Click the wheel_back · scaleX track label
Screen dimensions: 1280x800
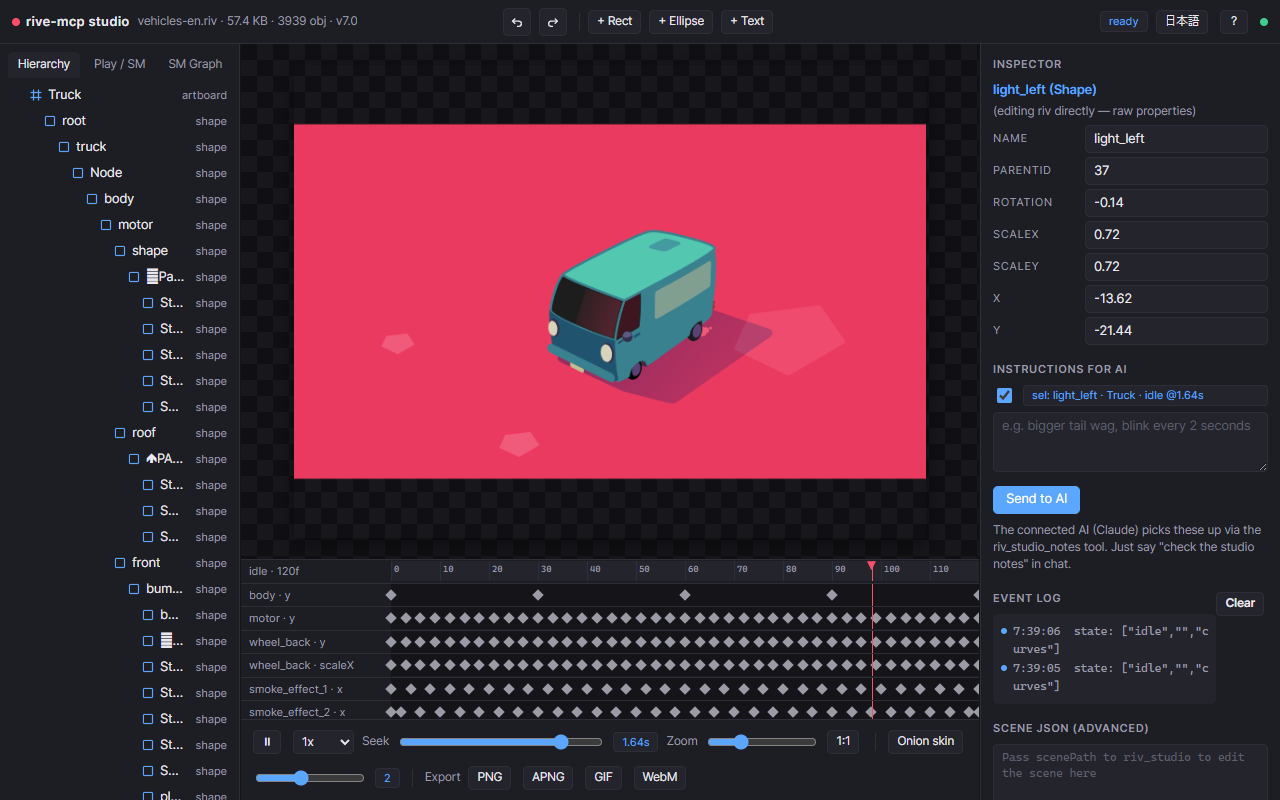click(x=301, y=665)
